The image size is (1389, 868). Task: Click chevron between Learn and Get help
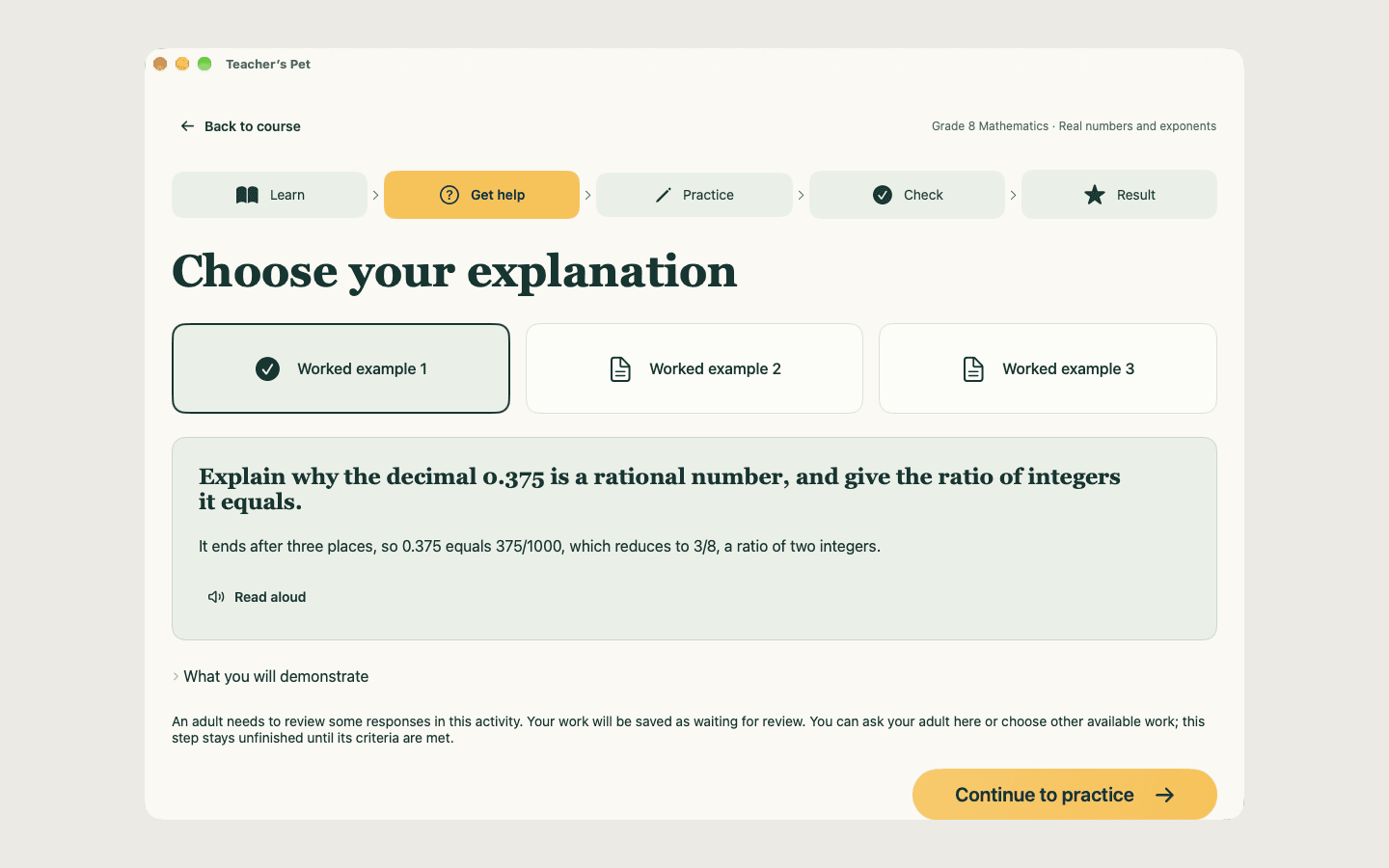tap(375, 195)
